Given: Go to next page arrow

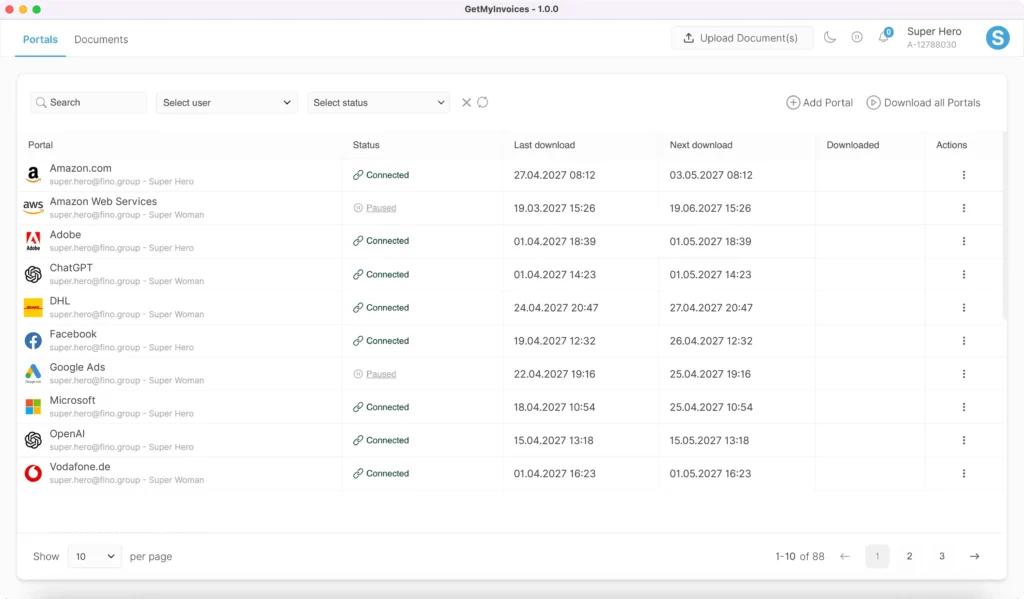Looking at the screenshot, I should 974,557.
